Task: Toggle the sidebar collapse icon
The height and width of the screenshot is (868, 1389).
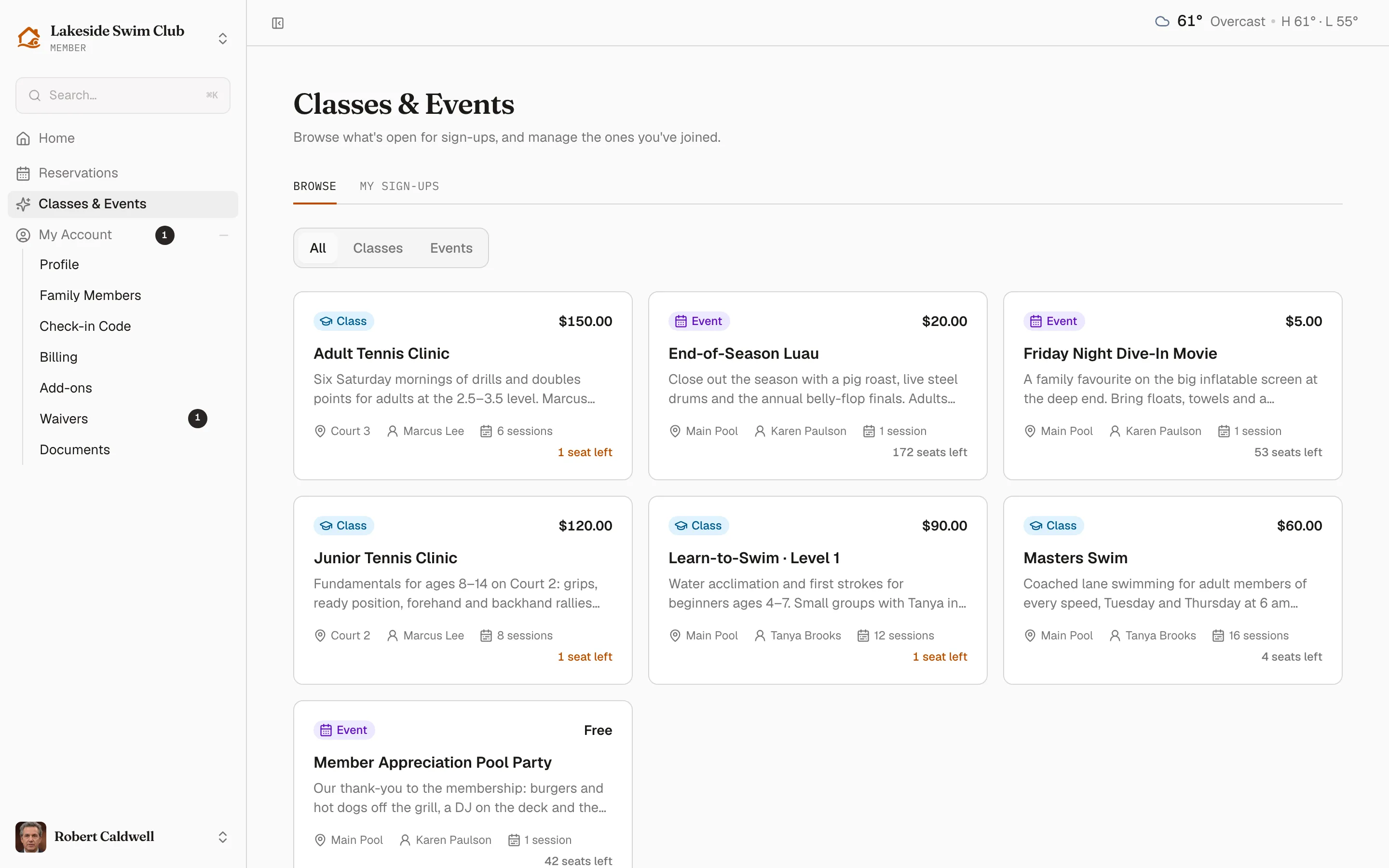Action: point(278,23)
